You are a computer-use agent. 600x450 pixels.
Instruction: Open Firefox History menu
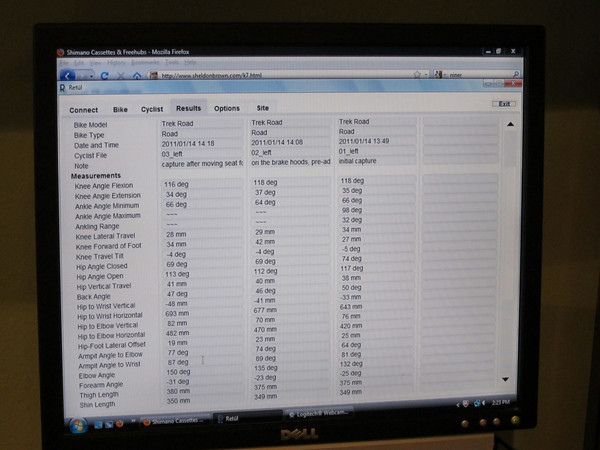coord(116,62)
